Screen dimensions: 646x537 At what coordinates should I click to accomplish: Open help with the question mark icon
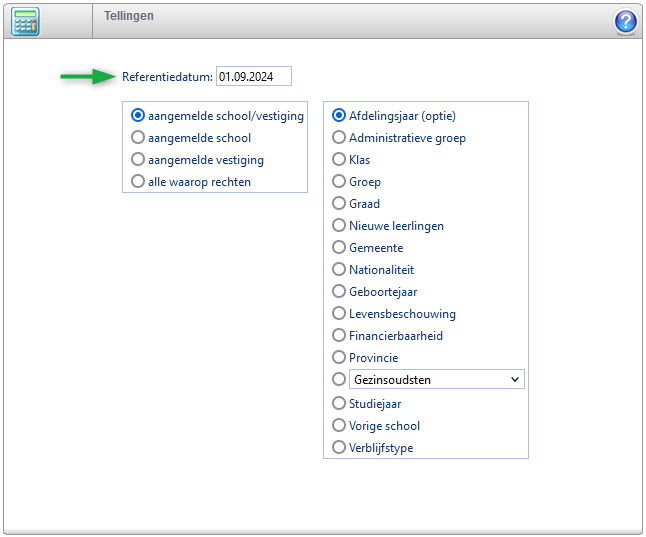(x=625, y=21)
